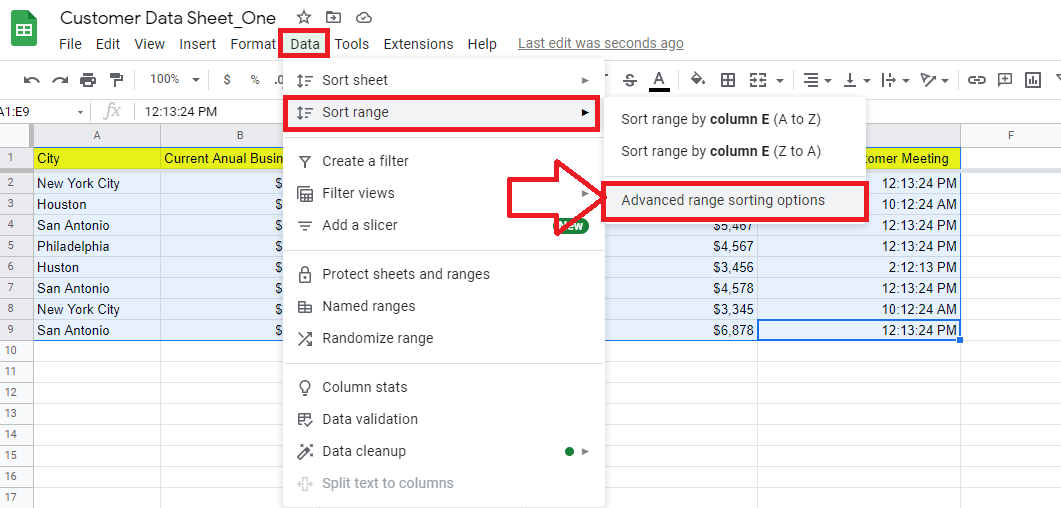The height and width of the screenshot is (508, 1061).
Task: Click cell A2 containing New York City
Action: (96, 183)
